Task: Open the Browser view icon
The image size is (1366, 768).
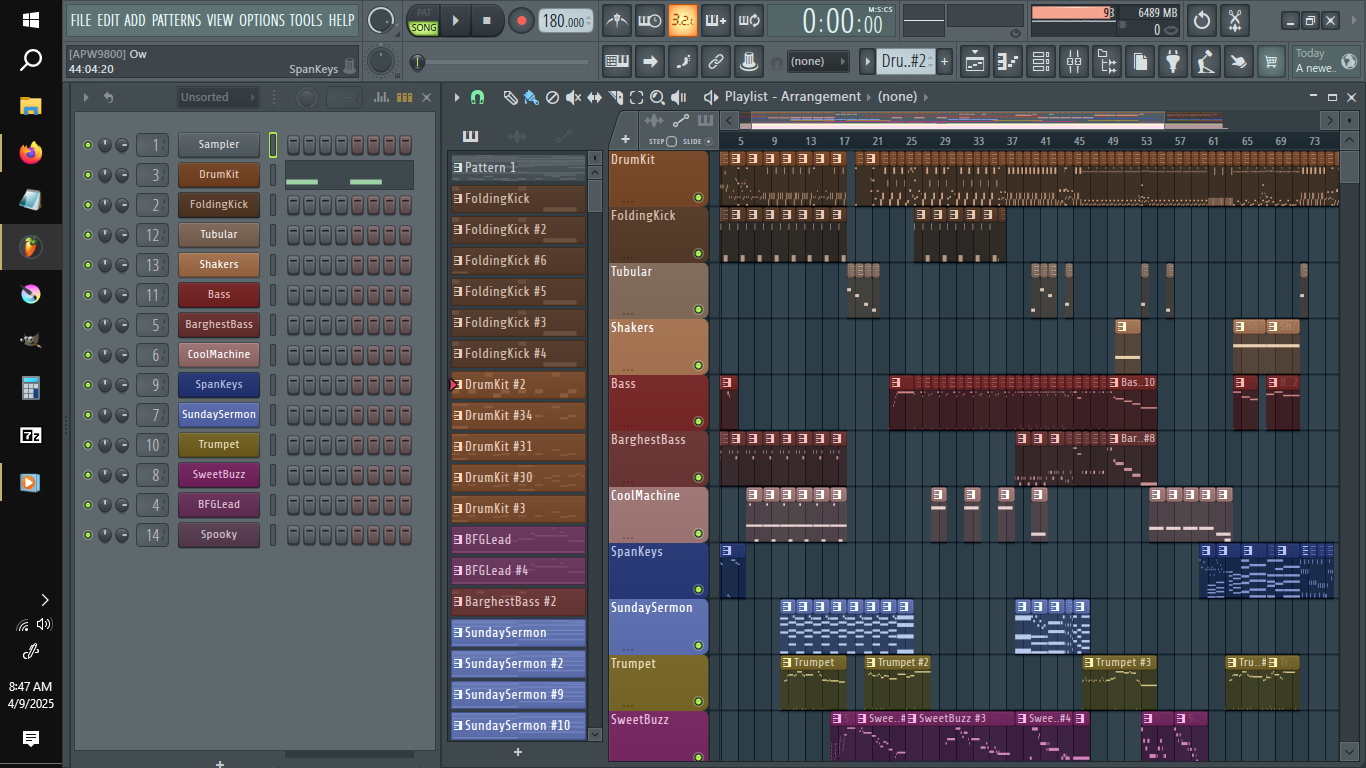Action: (x=1106, y=62)
